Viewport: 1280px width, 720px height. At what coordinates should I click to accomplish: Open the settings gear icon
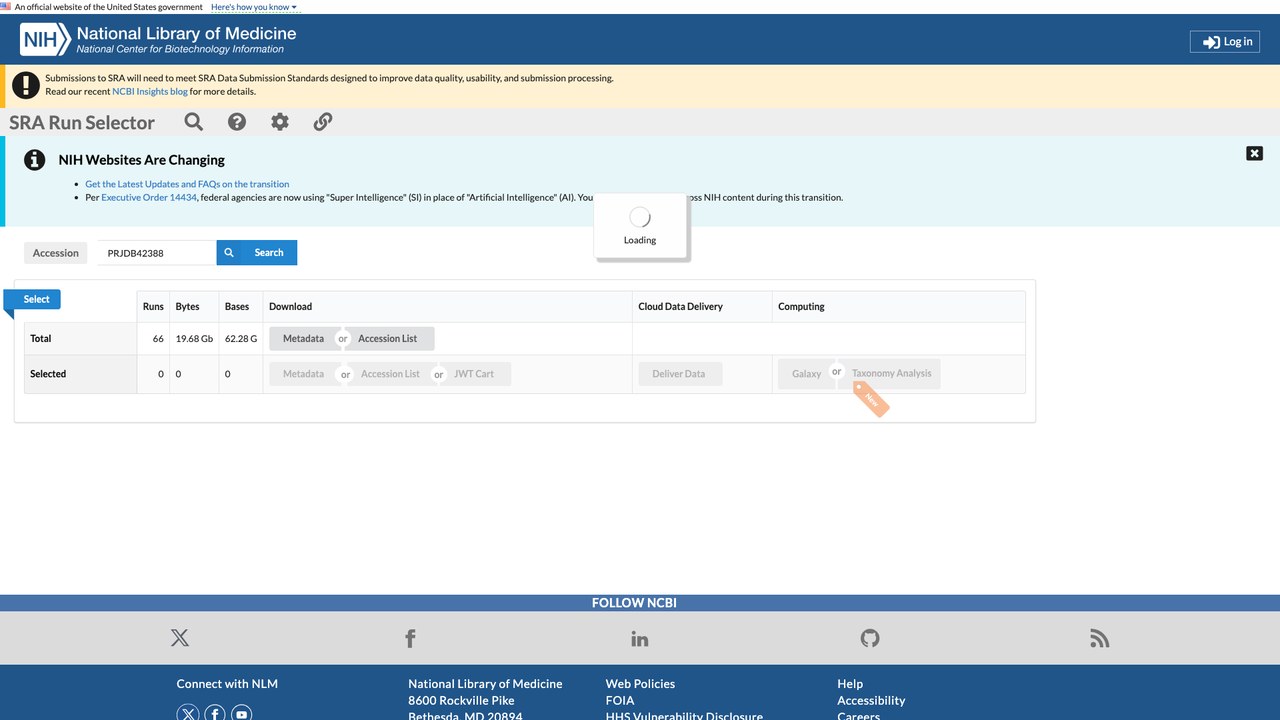280,122
